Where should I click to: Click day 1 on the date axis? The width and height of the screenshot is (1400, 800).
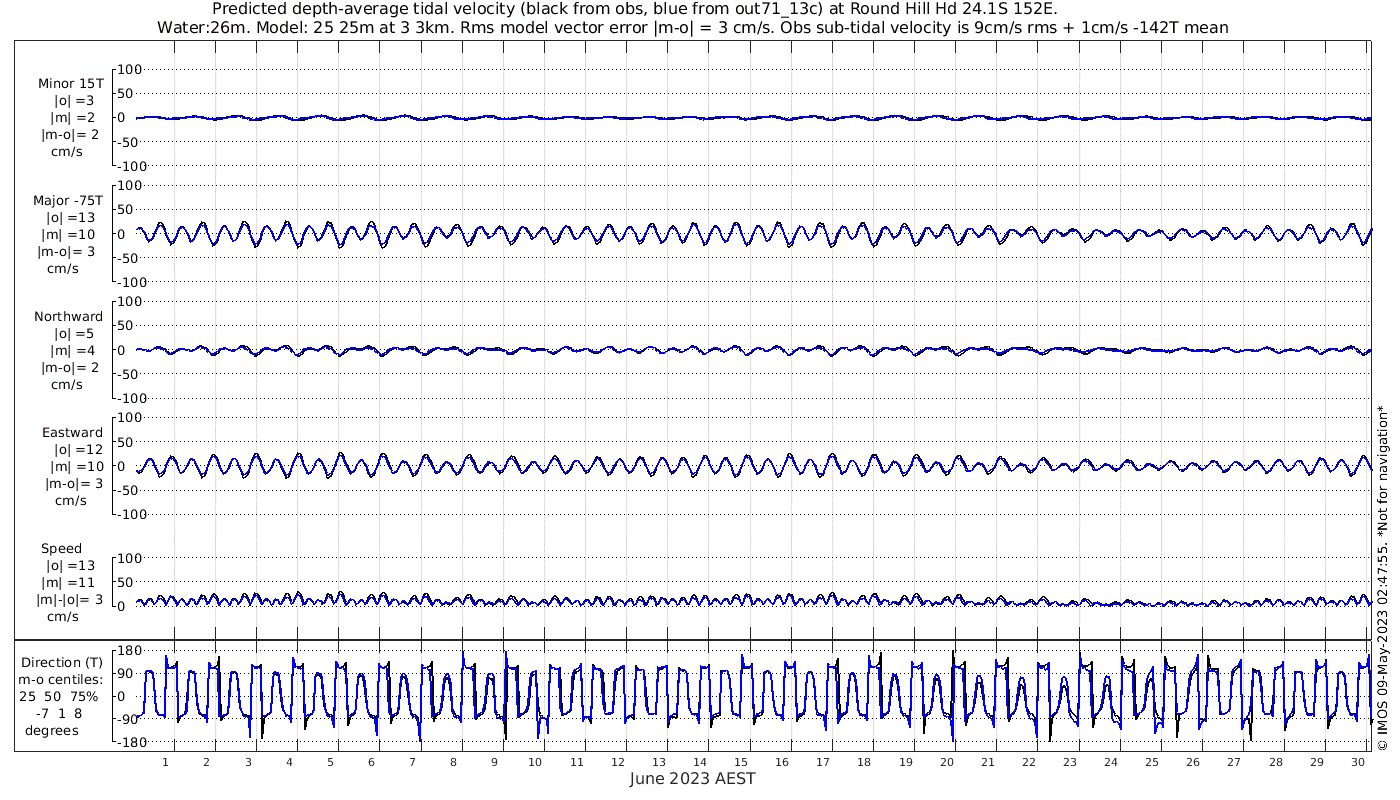click(165, 762)
